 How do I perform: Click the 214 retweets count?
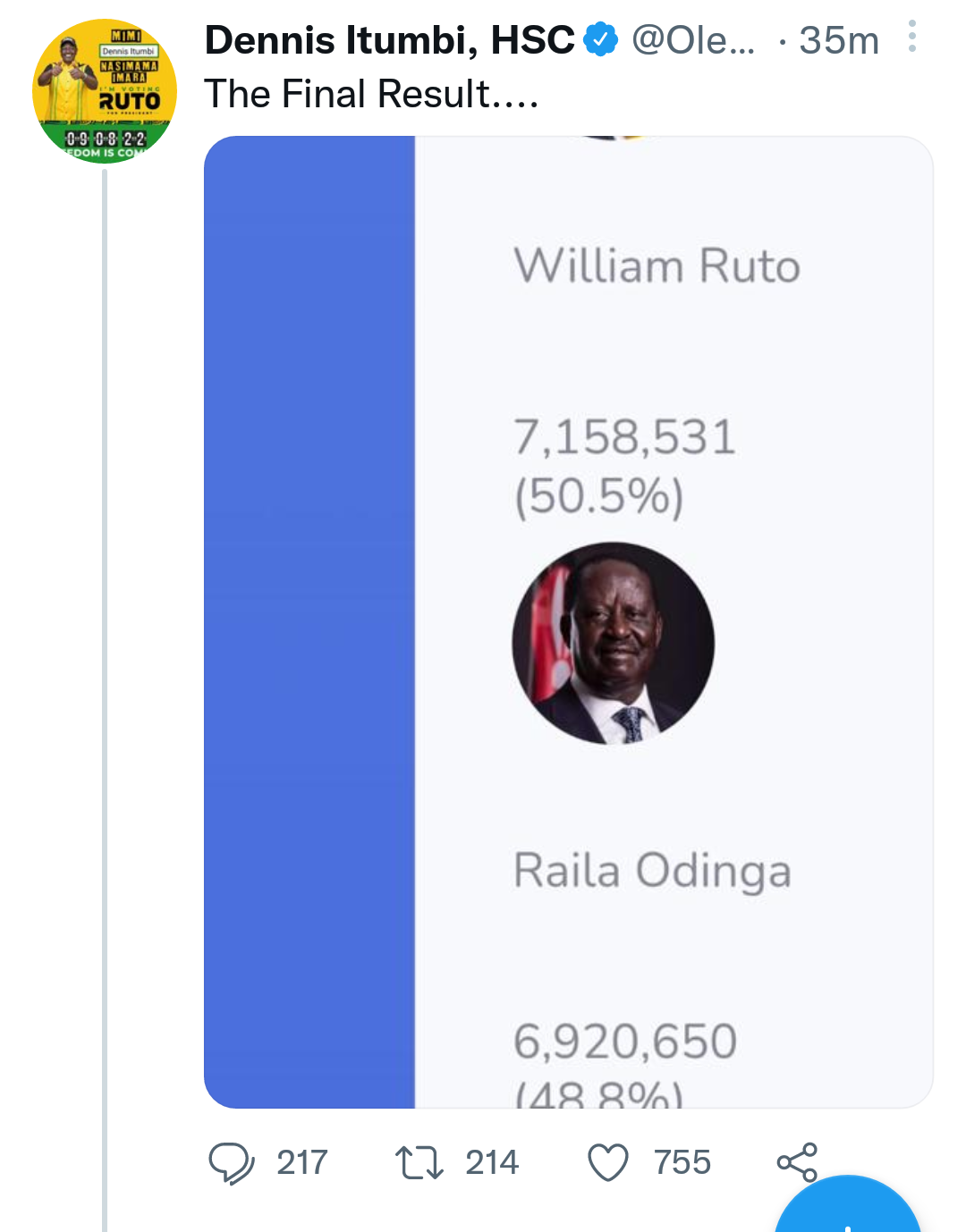click(492, 1162)
